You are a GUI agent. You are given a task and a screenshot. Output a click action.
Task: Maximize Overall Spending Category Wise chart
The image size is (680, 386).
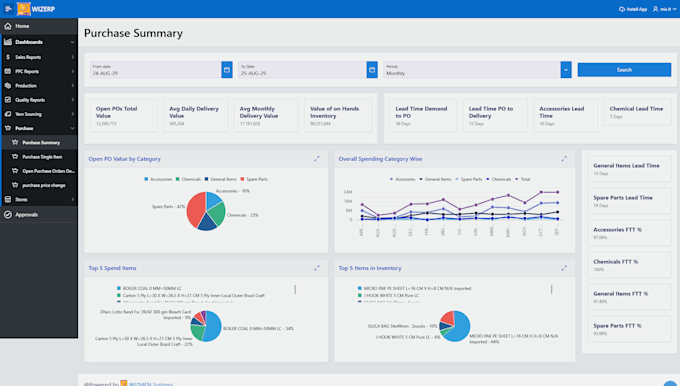click(x=564, y=159)
